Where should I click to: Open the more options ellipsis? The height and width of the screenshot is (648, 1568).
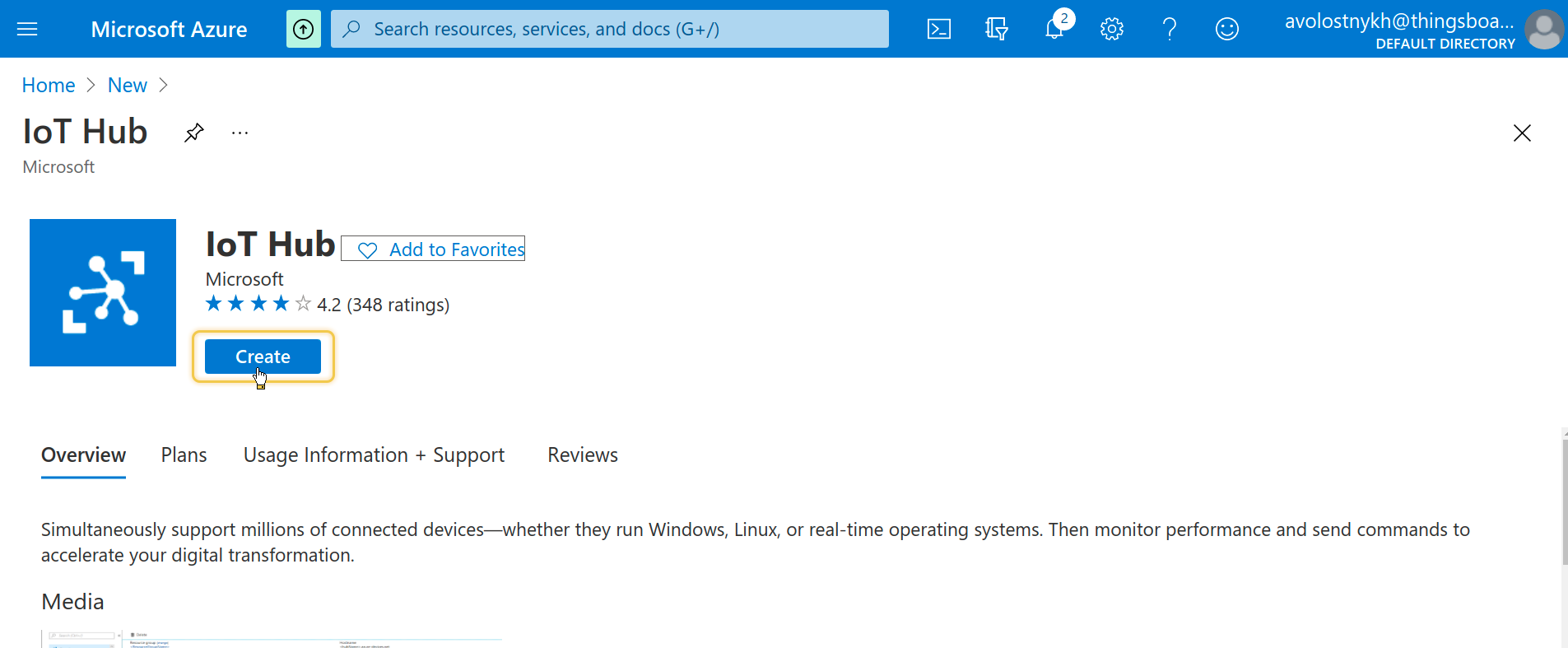(x=240, y=133)
